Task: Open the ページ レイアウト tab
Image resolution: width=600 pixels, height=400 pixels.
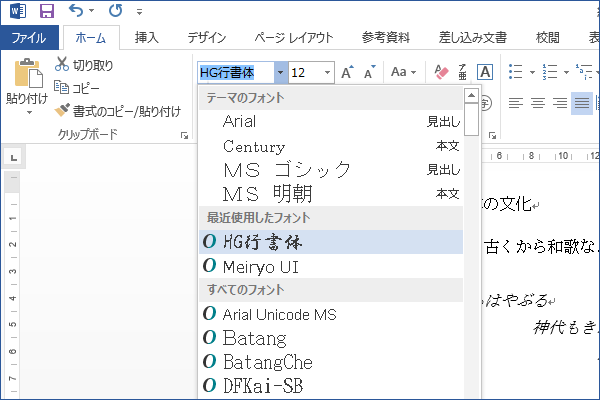Action: click(x=293, y=38)
